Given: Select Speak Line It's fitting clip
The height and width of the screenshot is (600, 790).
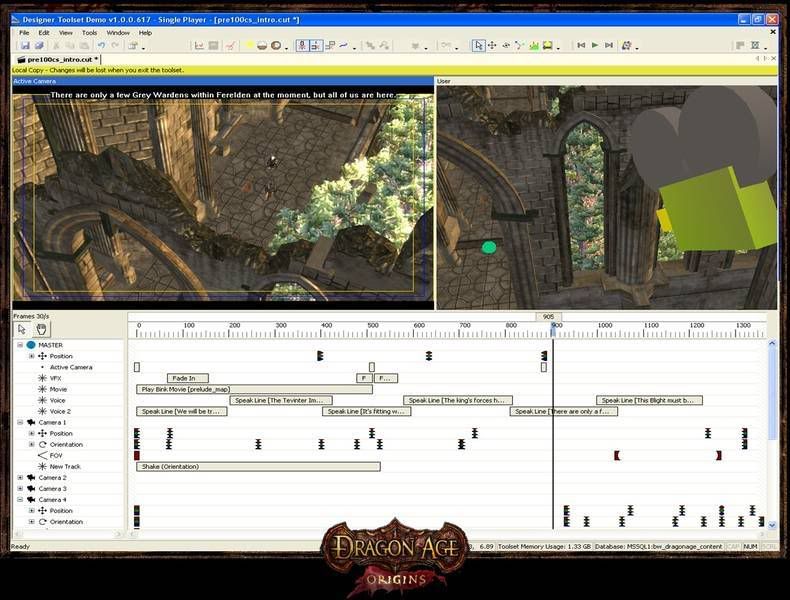Looking at the screenshot, I should point(367,412).
